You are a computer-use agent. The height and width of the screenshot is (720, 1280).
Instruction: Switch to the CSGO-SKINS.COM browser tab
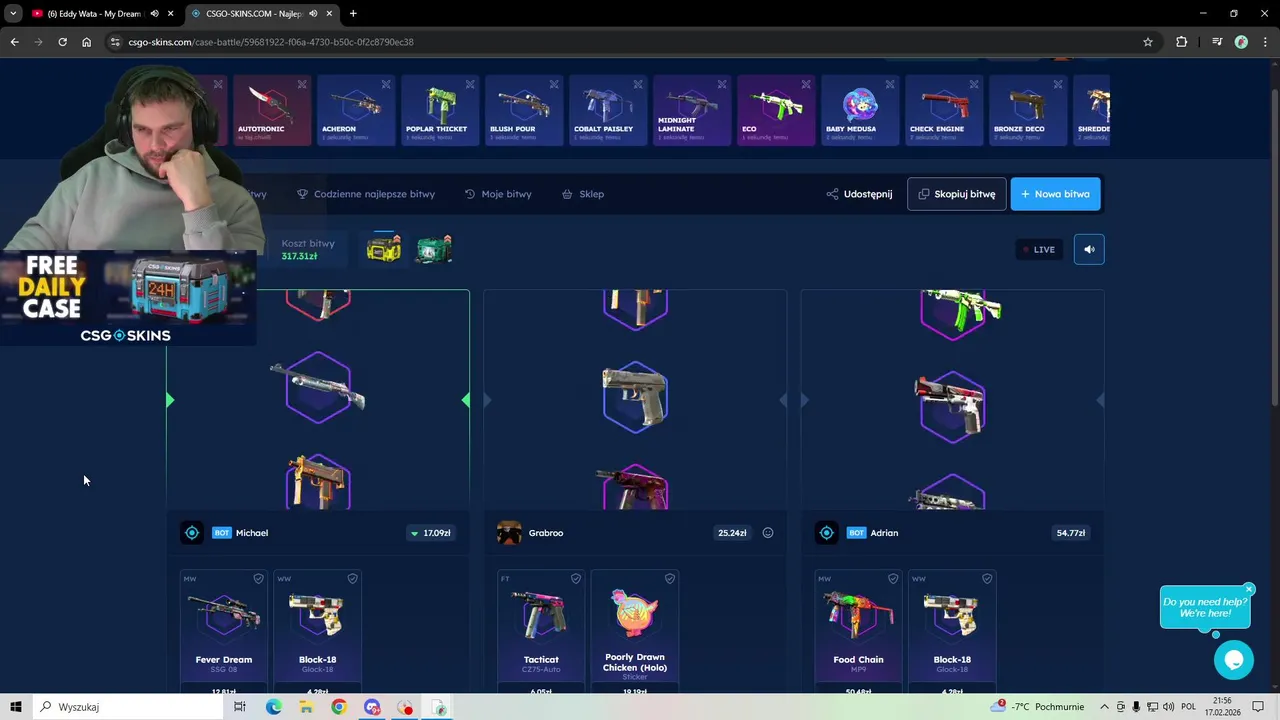pos(262,14)
